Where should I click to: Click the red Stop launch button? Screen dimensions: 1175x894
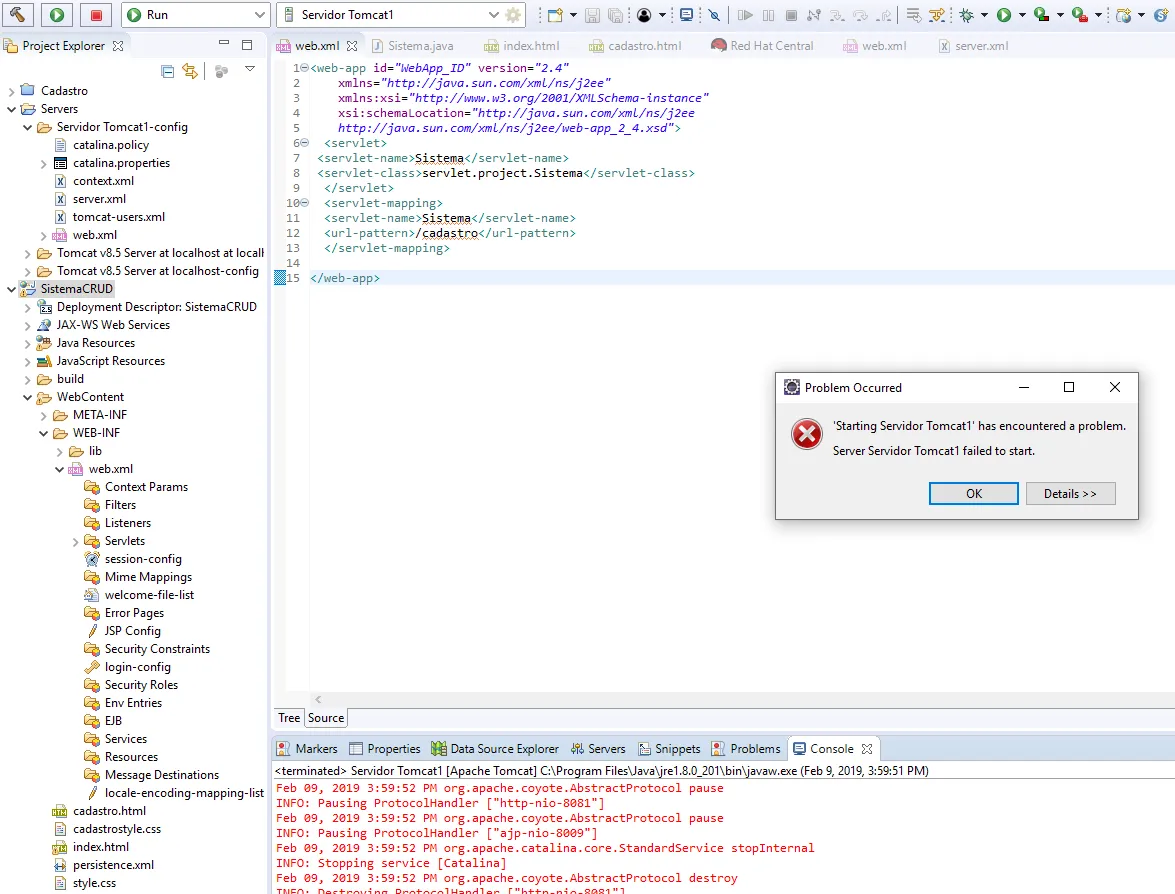[x=96, y=15]
